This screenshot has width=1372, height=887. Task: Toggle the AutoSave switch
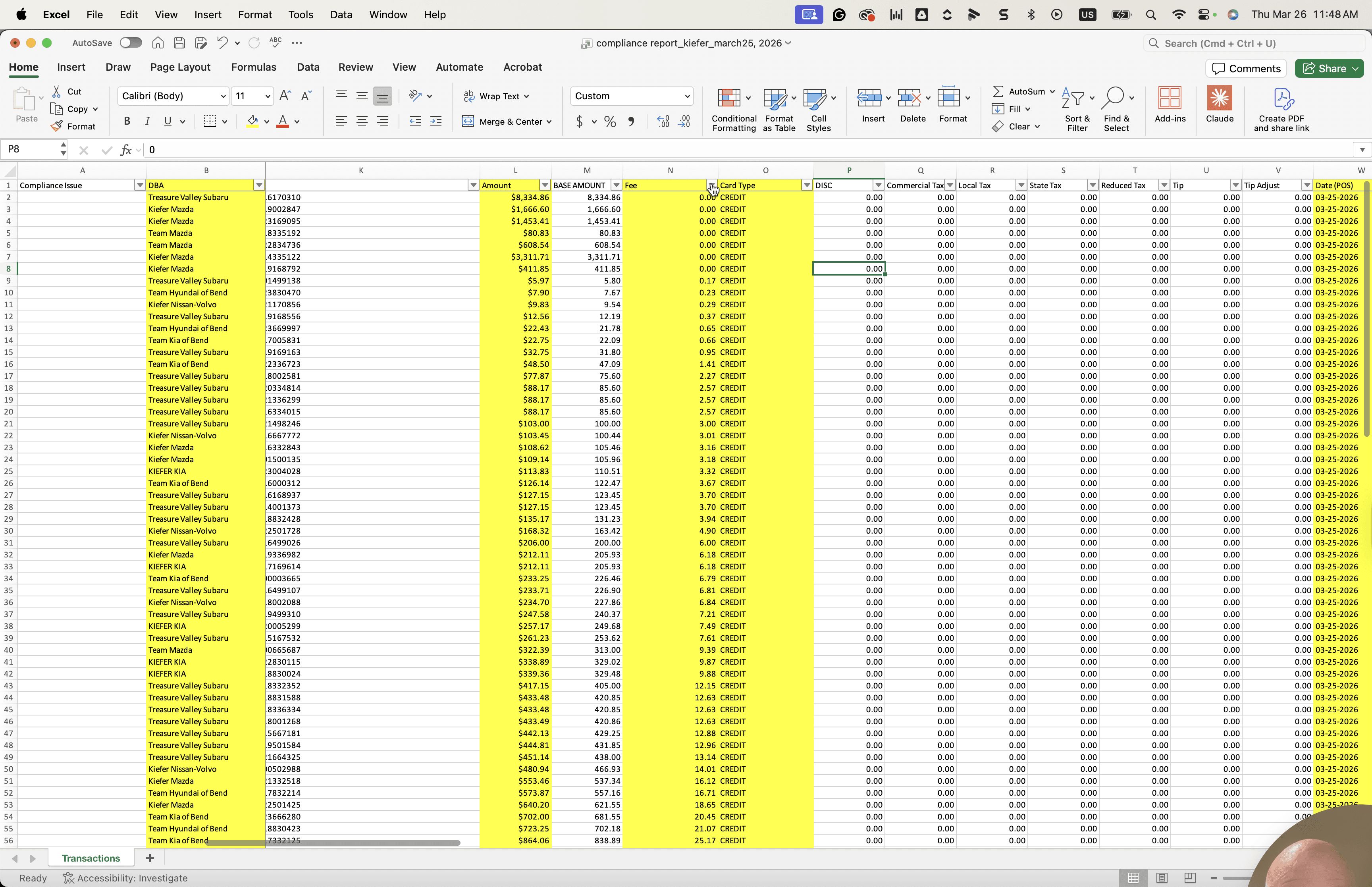(131, 42)
